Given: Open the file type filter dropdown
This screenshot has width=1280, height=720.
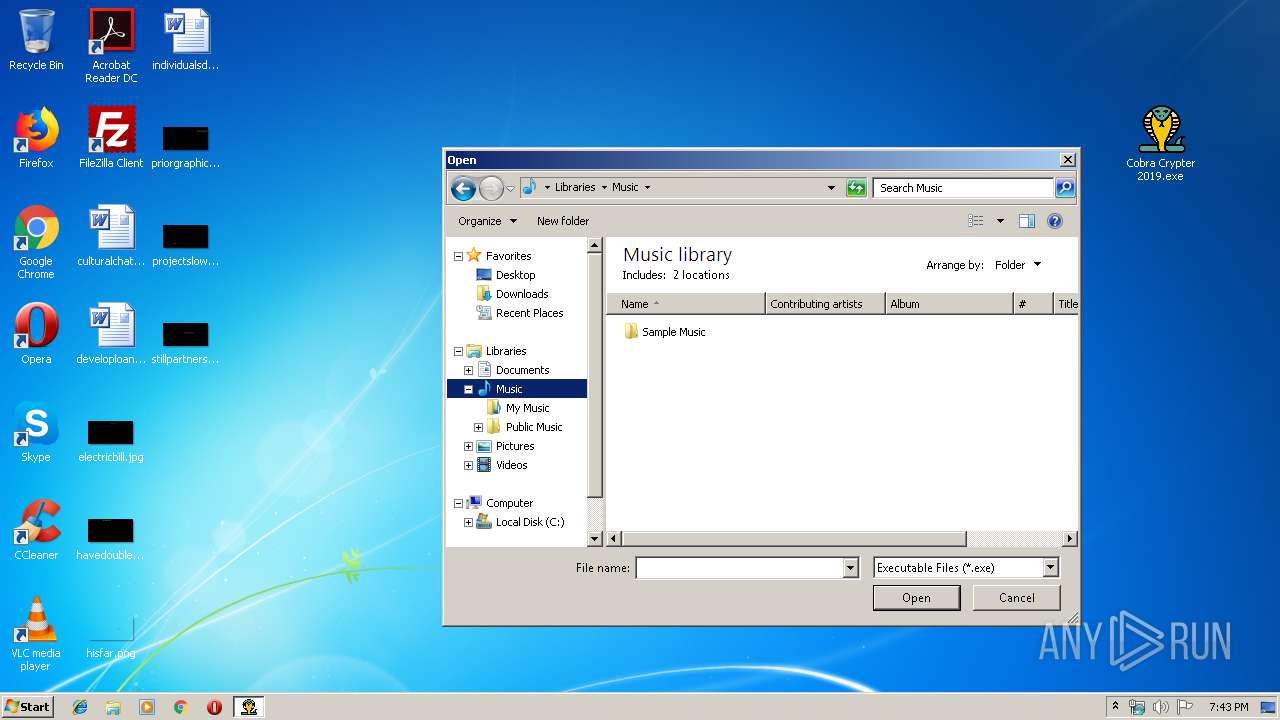Looking at the screenshot, I should 1050,568.
